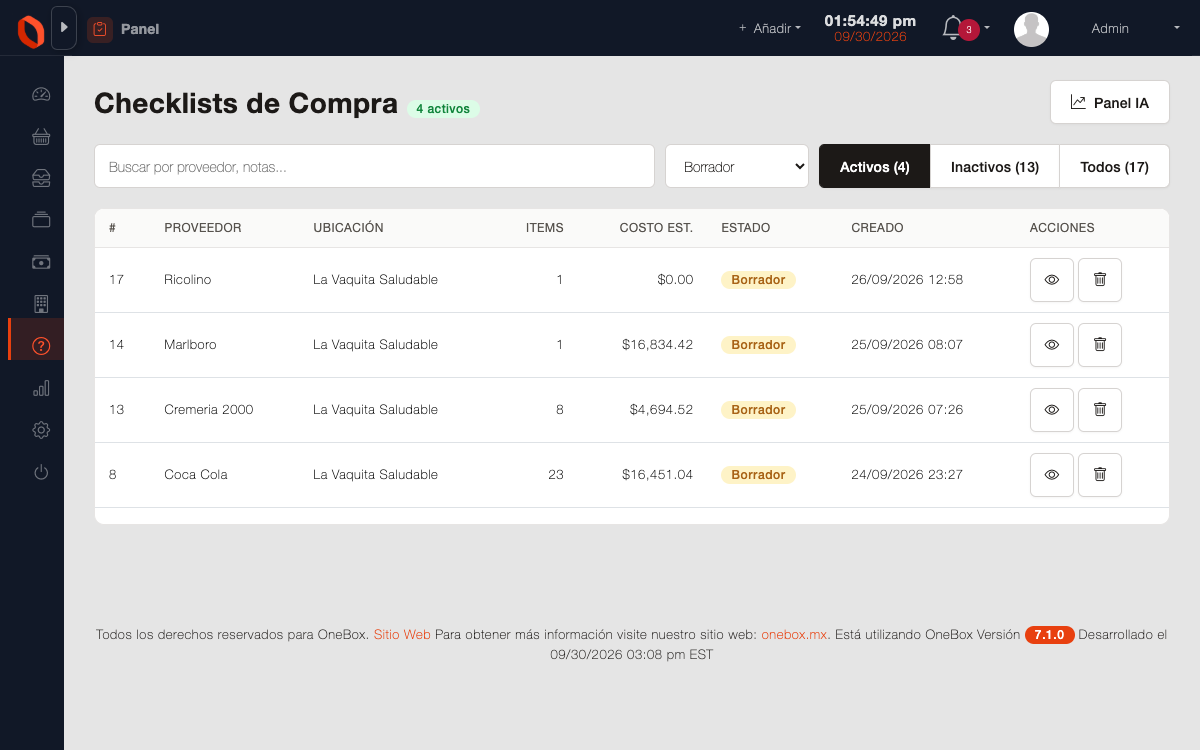Open the onebox.mx footer link

794,634
